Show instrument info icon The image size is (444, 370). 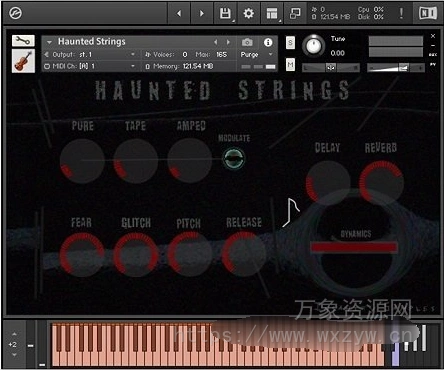[x=268, y=42]
